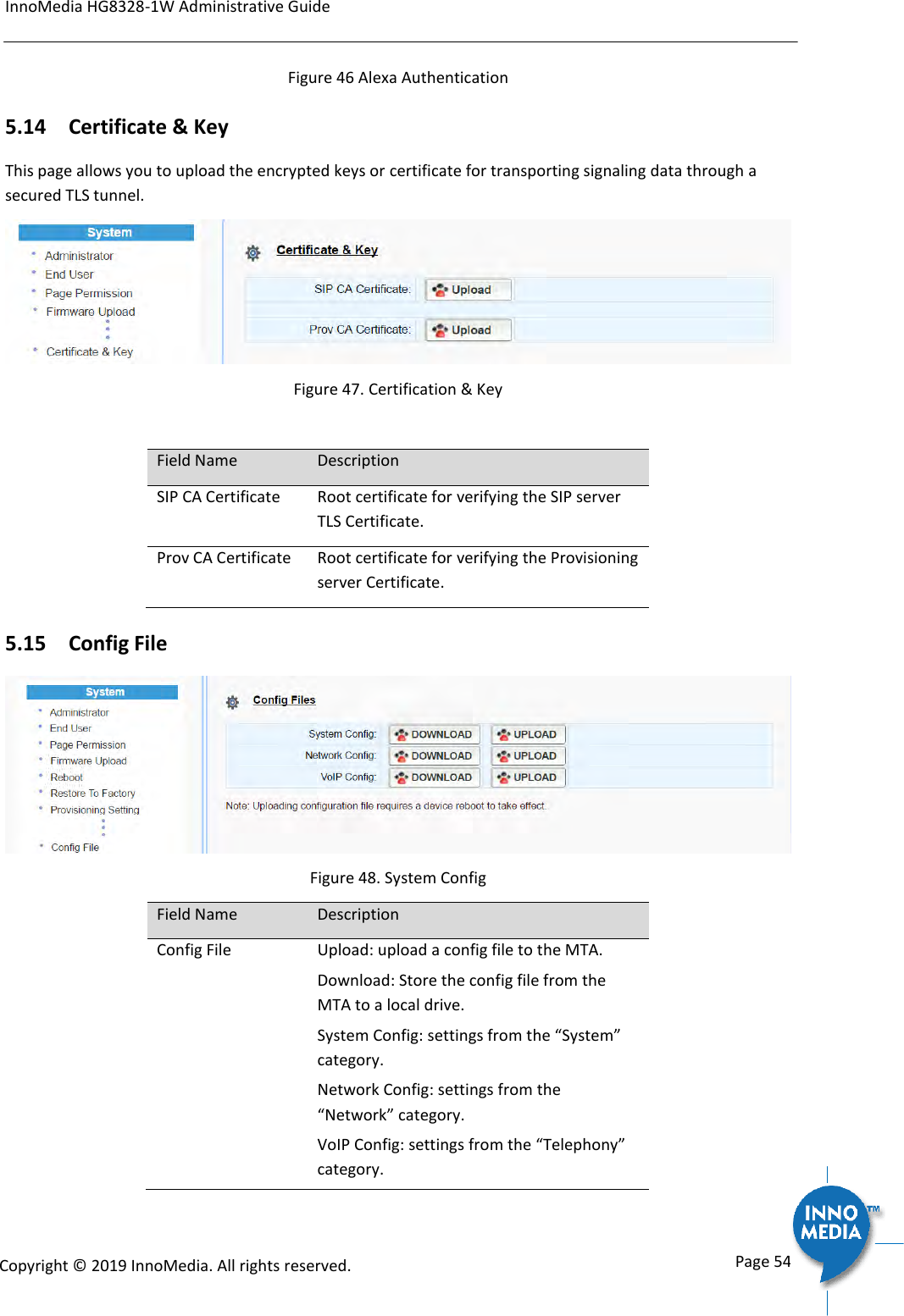Download the Network Config file
This screenshot has height=1316, width=904.
434,755
